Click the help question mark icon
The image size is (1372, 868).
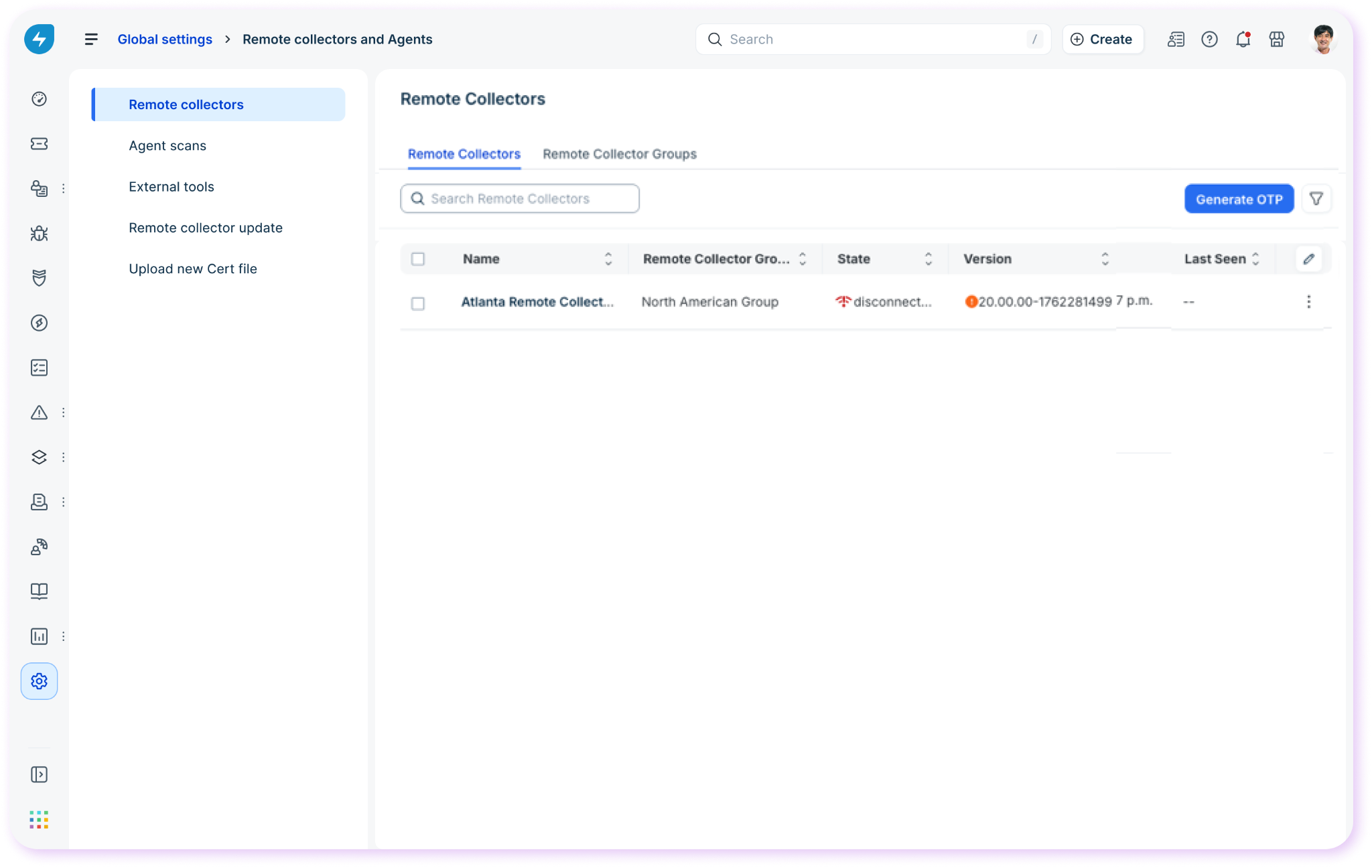pos(1209,40)
